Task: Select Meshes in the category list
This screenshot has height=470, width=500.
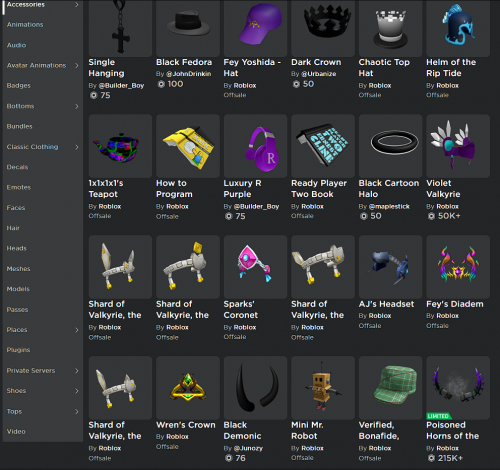Action: (18, 269)
